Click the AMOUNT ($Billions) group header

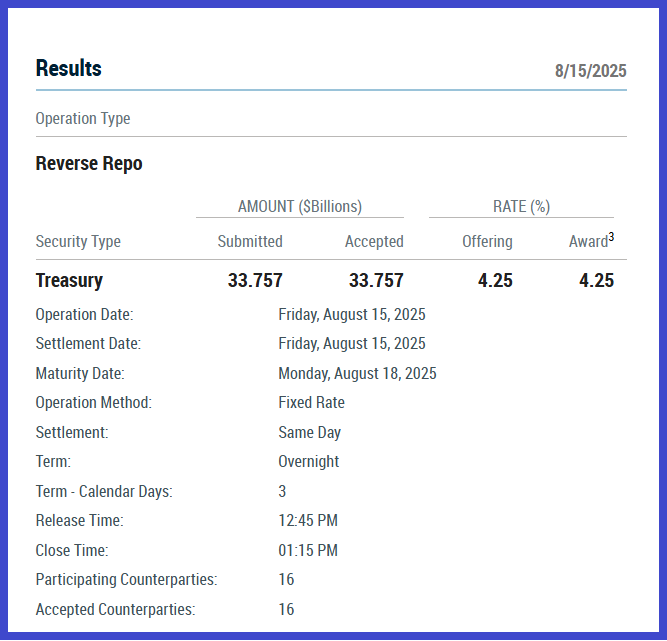click(x=299, y=207)
